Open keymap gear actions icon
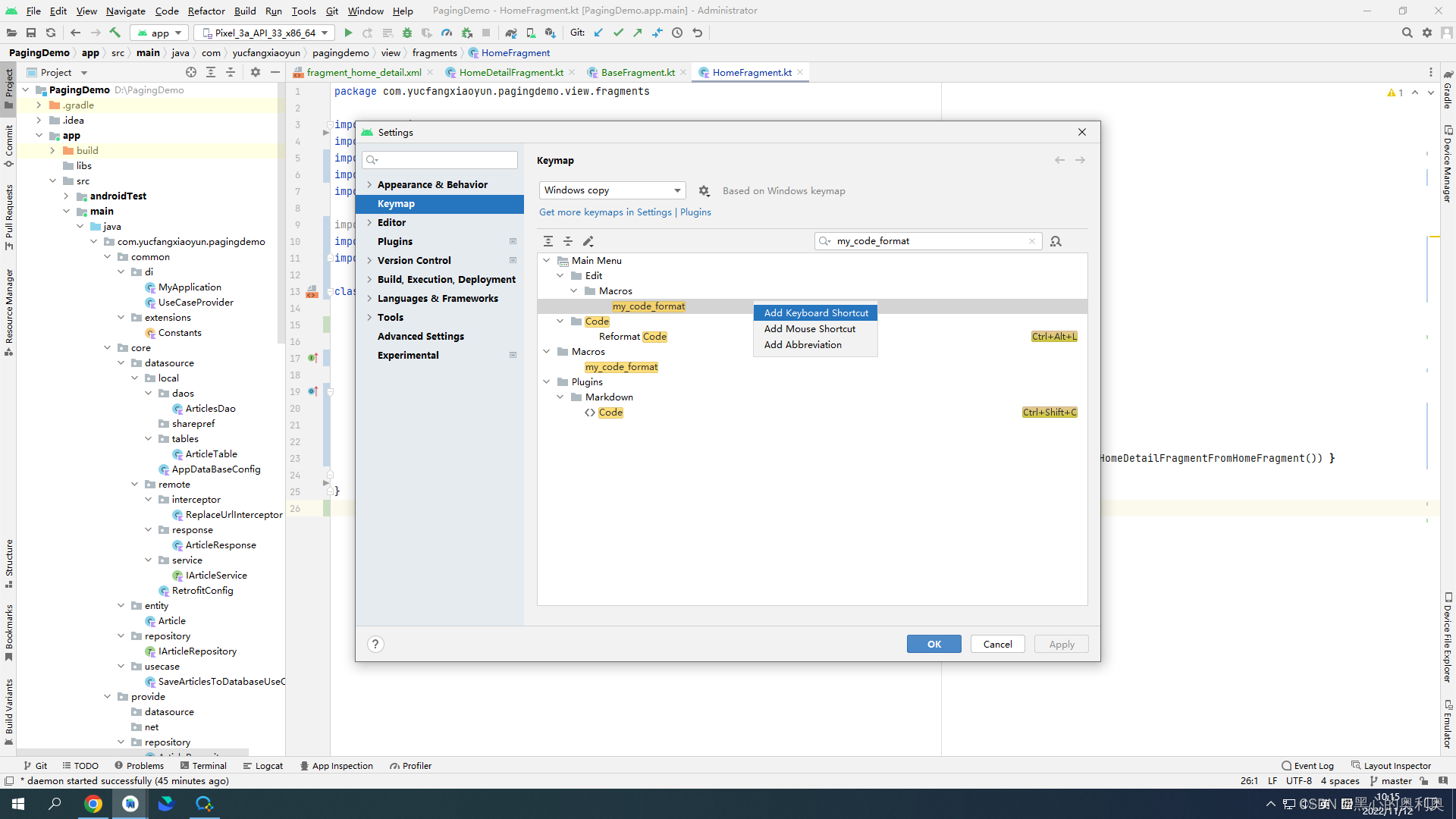The width and height of the screenshot is (1456, 819). point(704,191)
